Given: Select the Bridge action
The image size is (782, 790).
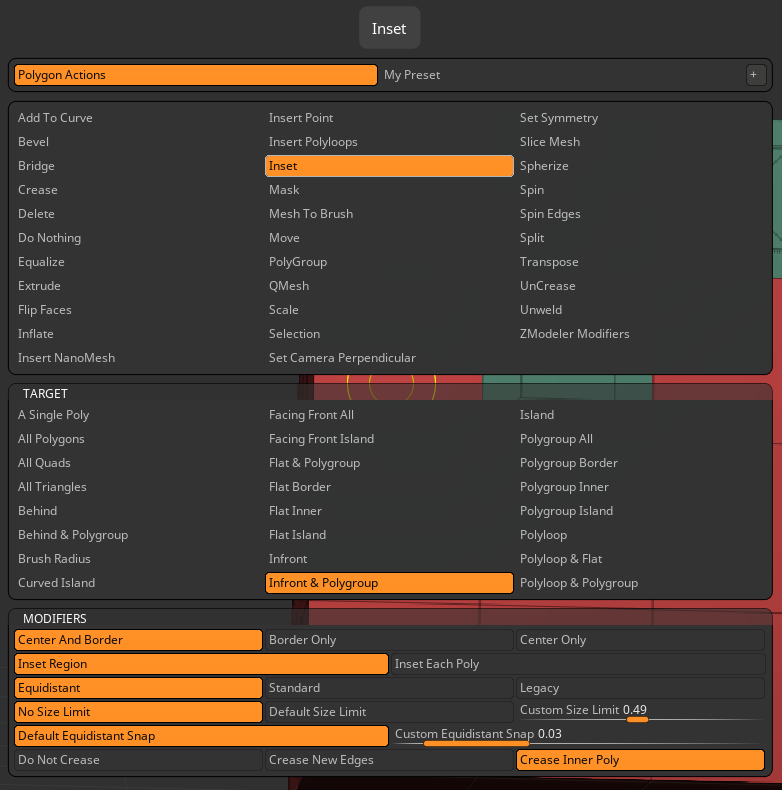Looking at the screenshot, I should [x=36, y=166].
